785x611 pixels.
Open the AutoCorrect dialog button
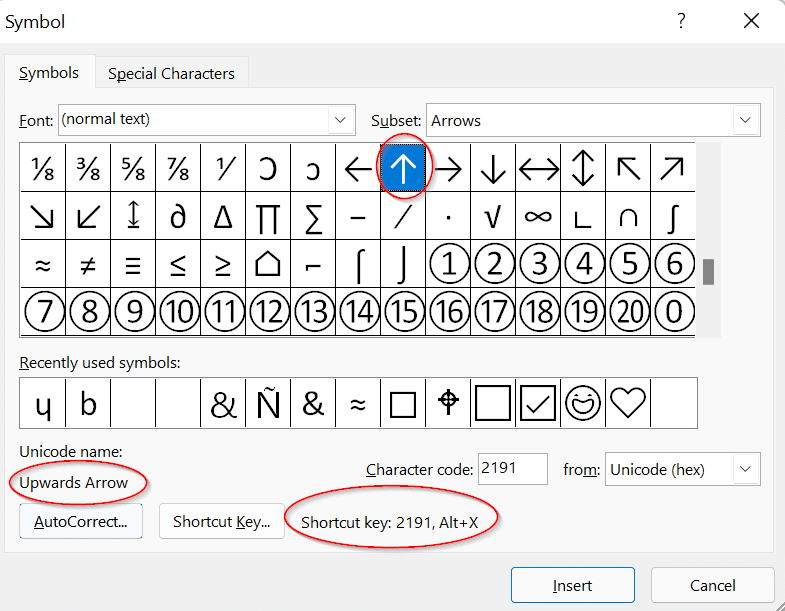[81, 522]
